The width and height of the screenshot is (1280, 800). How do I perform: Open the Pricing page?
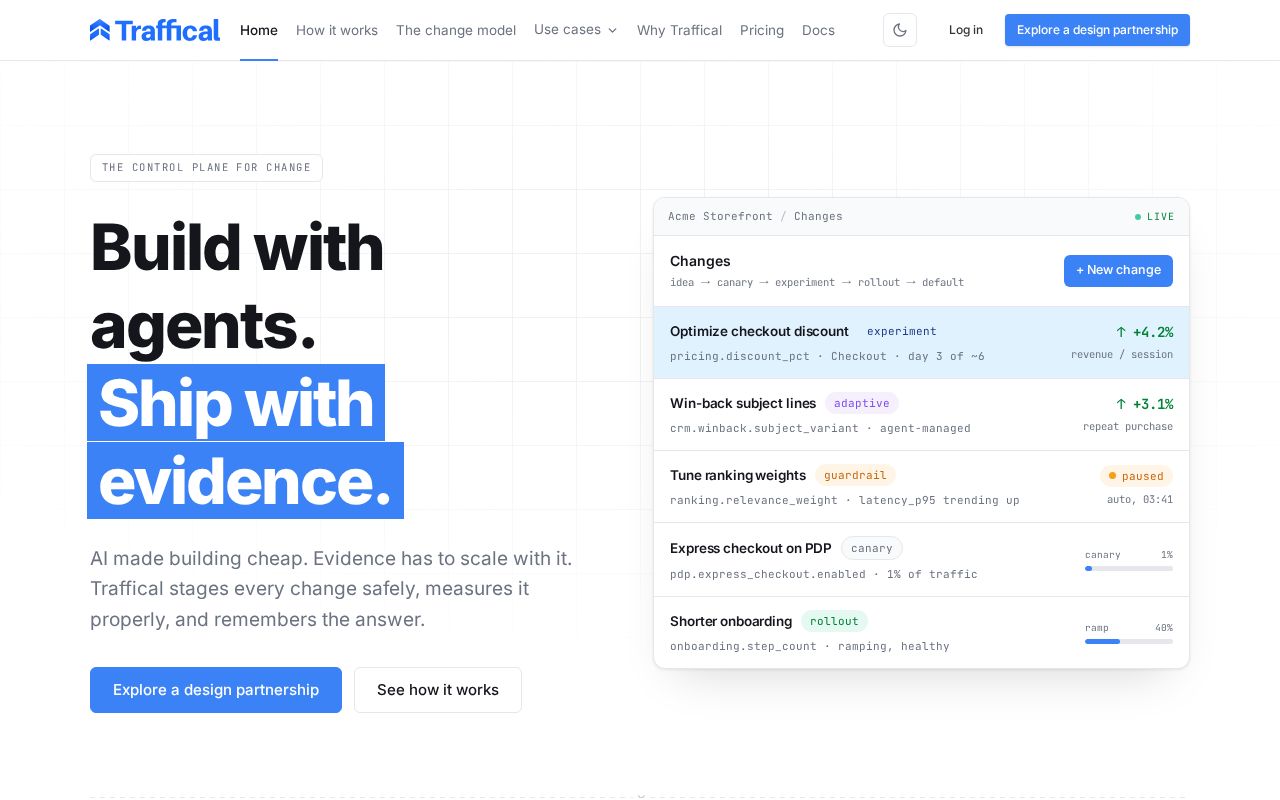click(762, 30)
